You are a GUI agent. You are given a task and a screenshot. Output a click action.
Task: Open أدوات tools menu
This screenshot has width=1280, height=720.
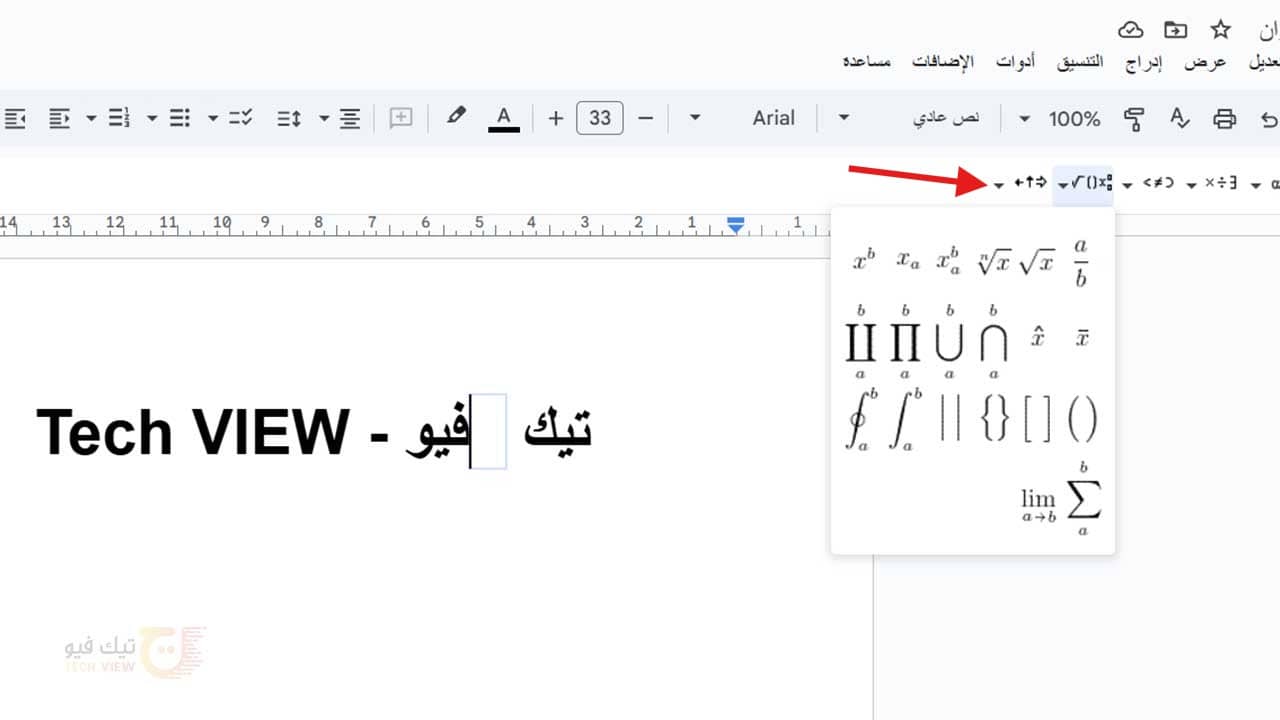click(x=1016, y=62)
